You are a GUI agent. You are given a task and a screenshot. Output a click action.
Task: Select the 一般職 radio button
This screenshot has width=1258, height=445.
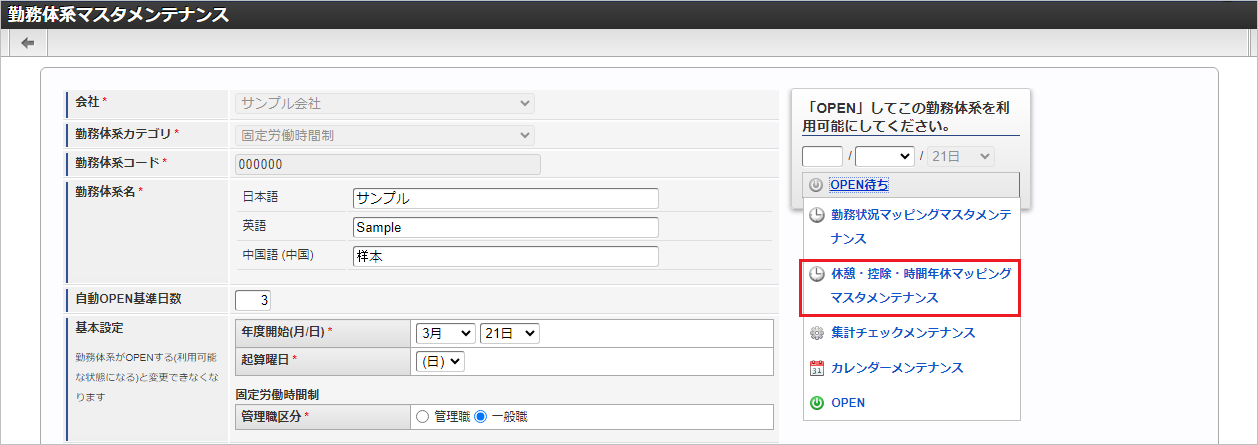pyautogui.click(x=481, y=416)
